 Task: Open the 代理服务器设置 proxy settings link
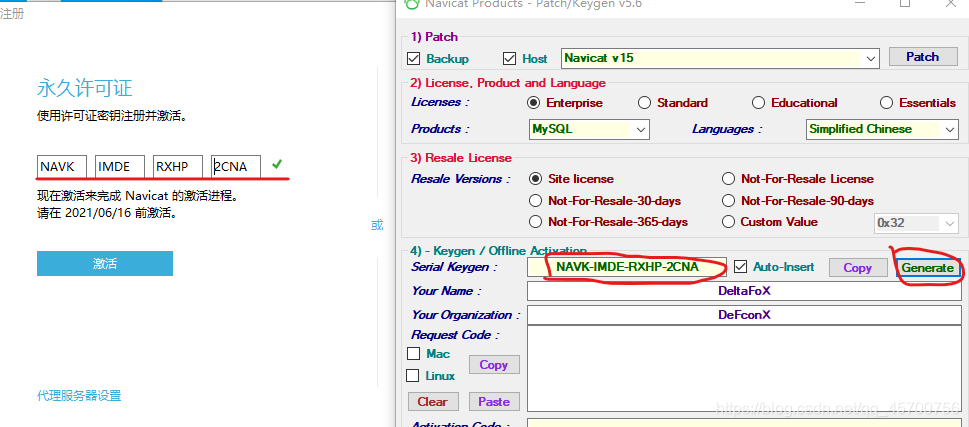(79, 395)
